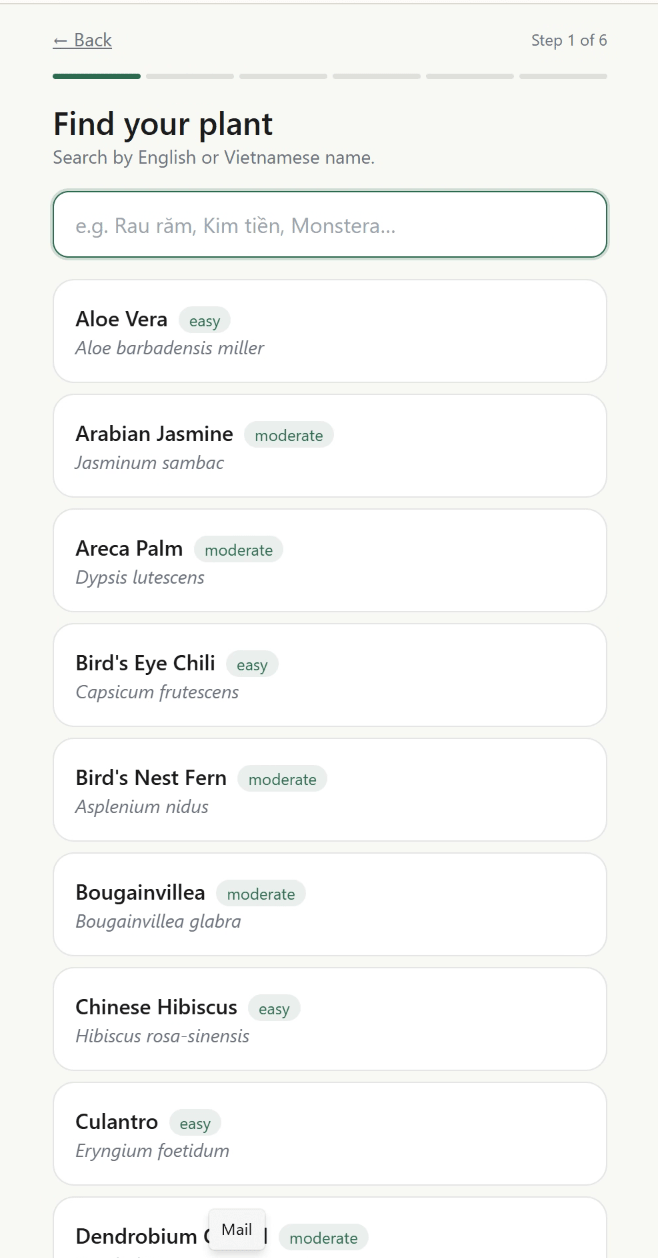The height and width of the screenshot is (1258, 658).
Task: Click the easy tag on Bird's Eye Chili
Action: 252,665
